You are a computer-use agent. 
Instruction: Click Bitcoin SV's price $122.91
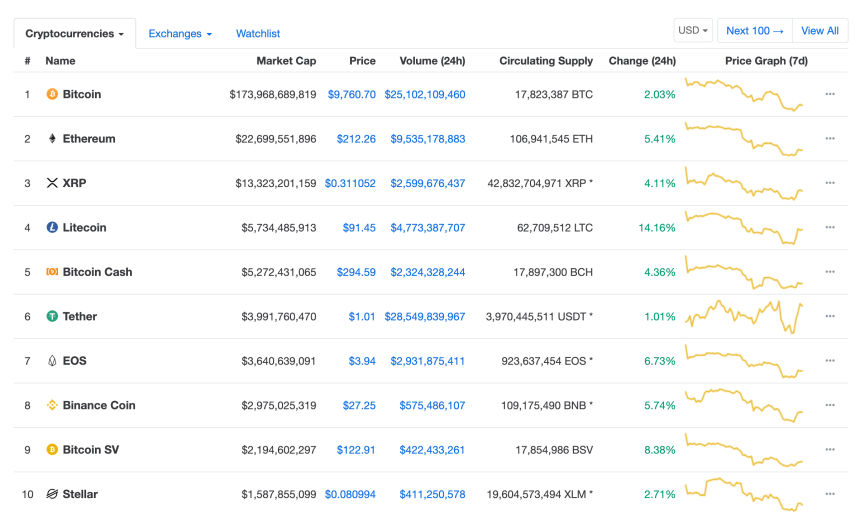point(356,450)
